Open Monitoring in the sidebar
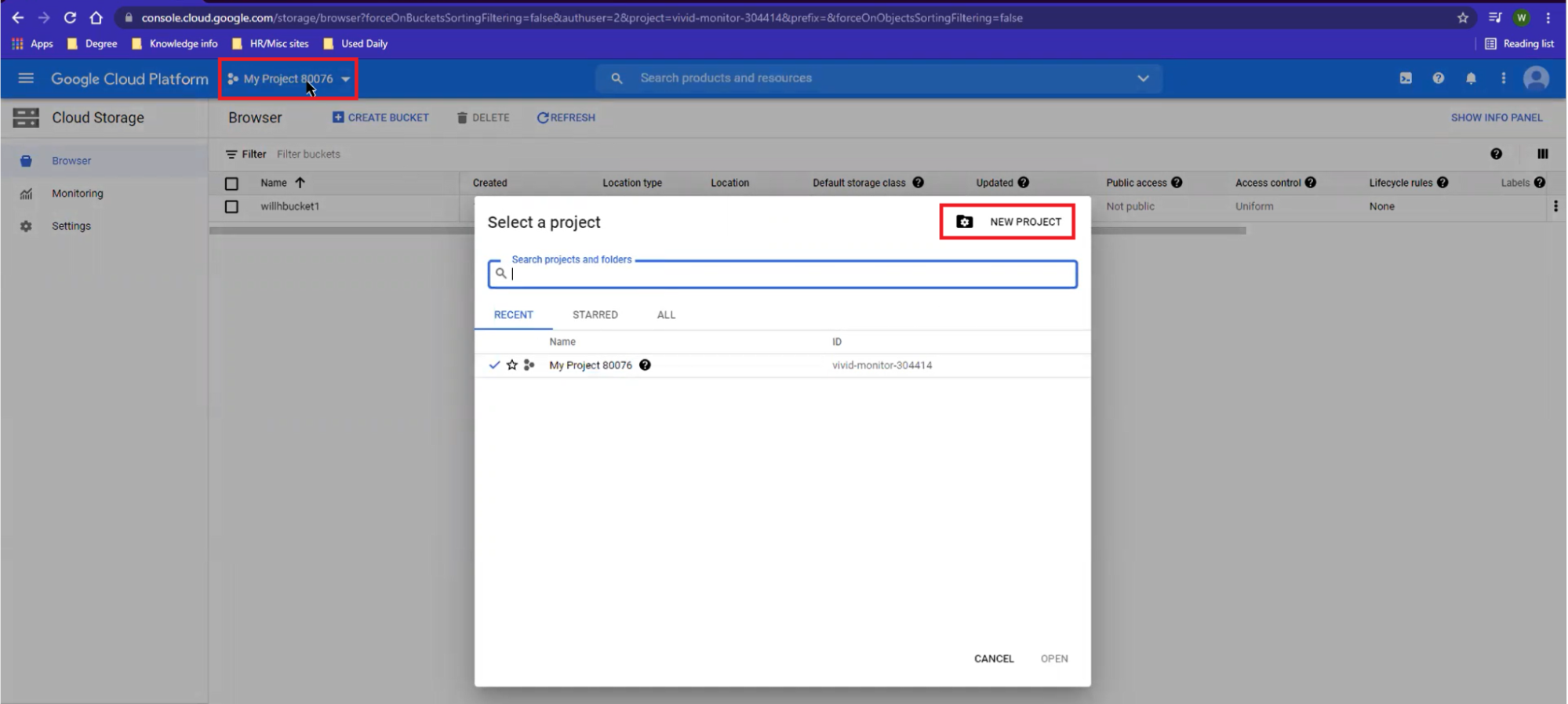 coord(104,194)
